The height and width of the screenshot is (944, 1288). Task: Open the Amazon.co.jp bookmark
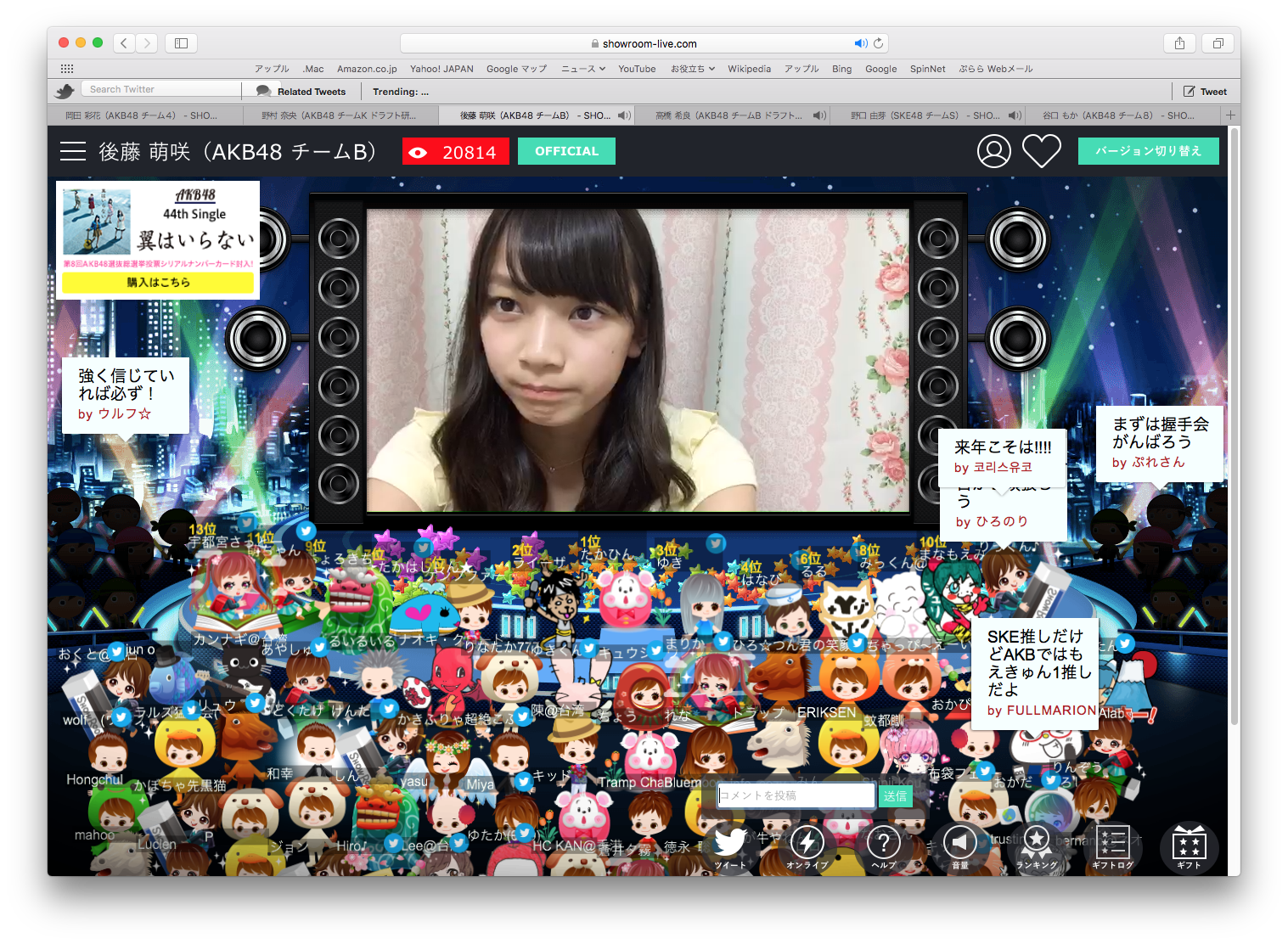[367, 69]
